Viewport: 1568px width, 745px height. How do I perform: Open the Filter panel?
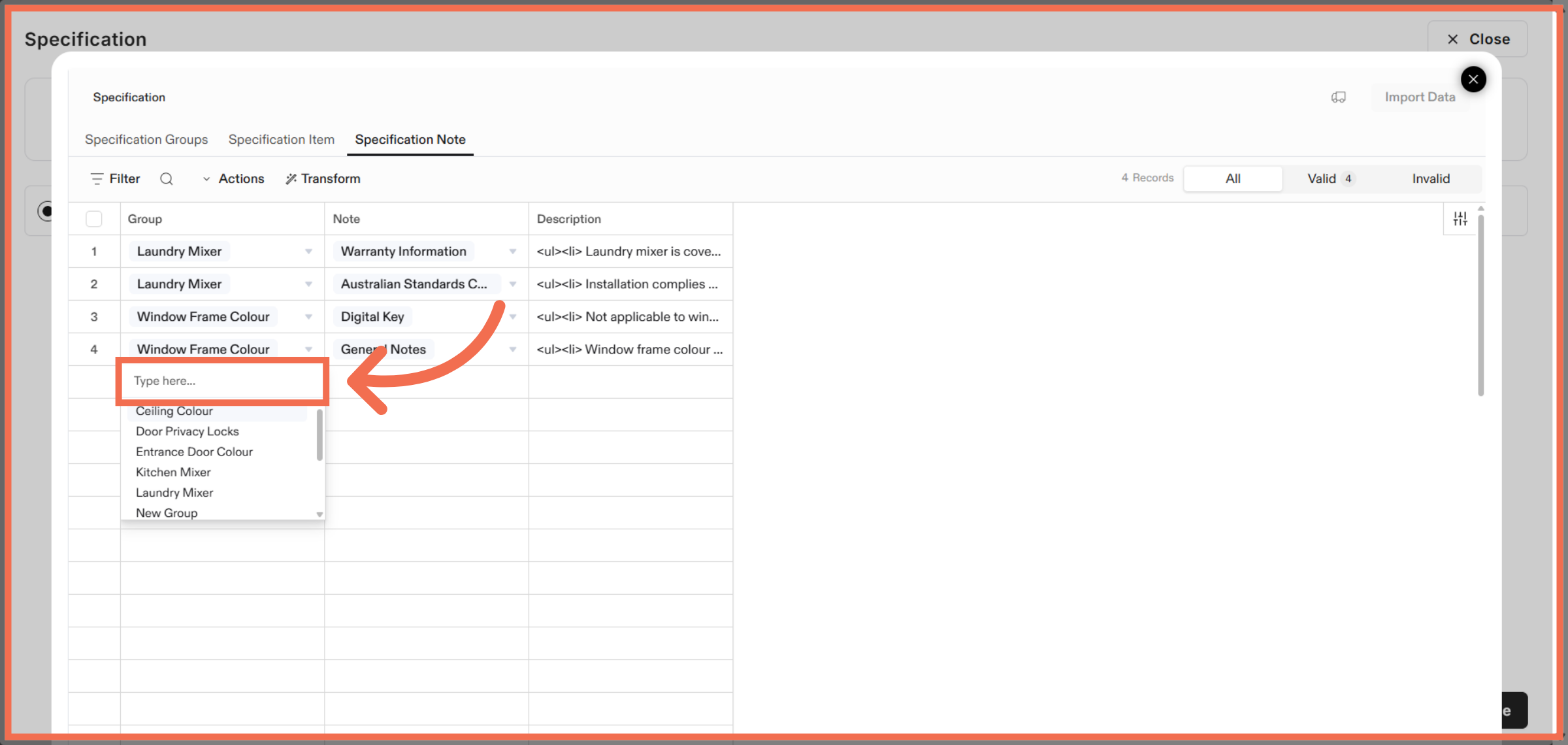tap(115, 178)
